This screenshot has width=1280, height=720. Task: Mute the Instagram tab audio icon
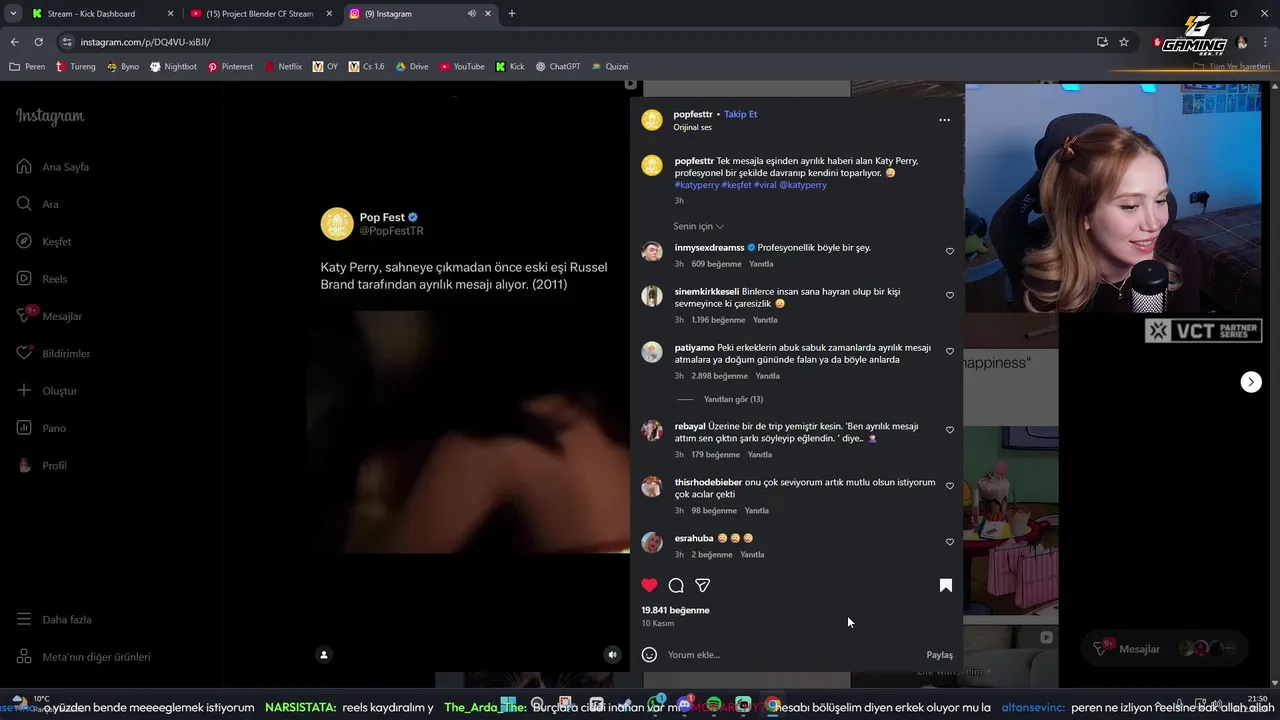[x=471, y=14]
